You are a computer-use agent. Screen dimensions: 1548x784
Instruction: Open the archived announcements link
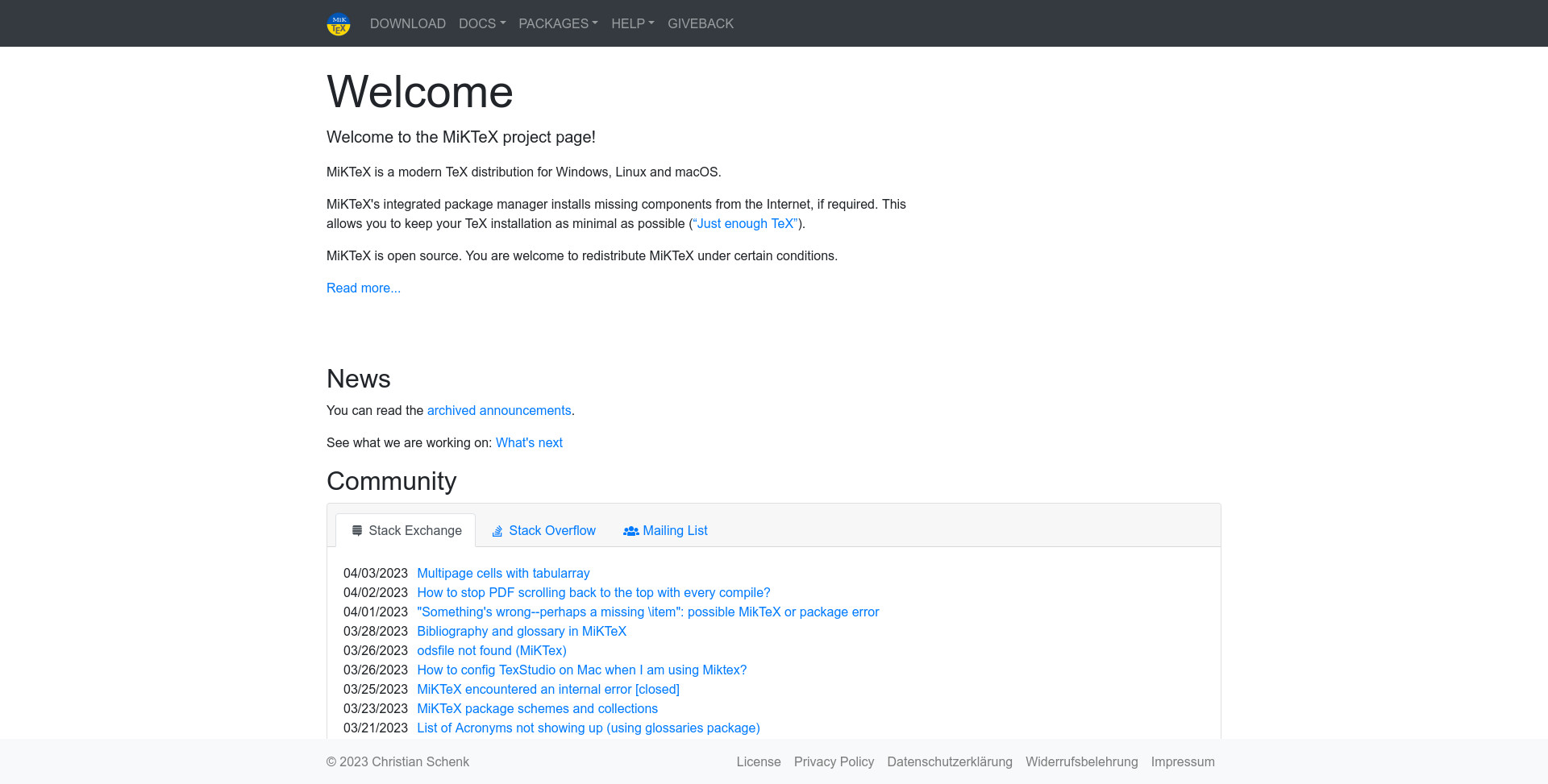tap(498, 411)
